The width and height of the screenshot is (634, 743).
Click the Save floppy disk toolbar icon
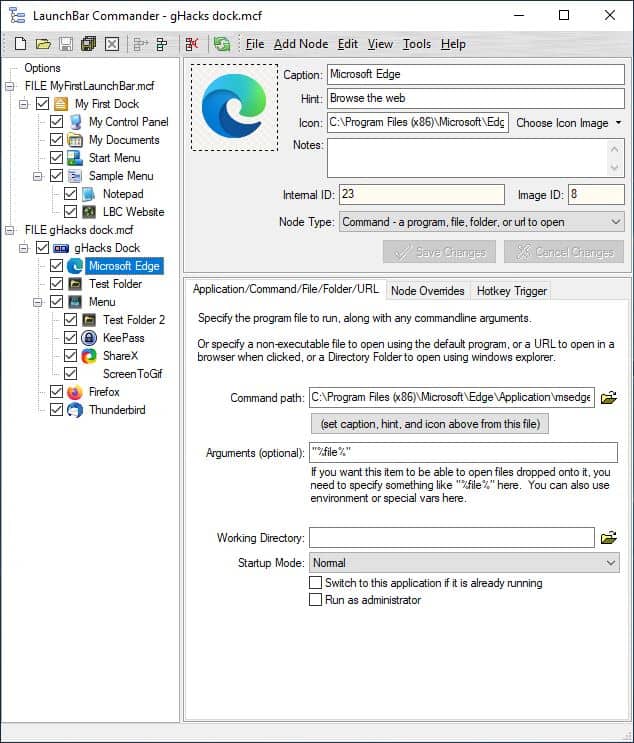66,44
